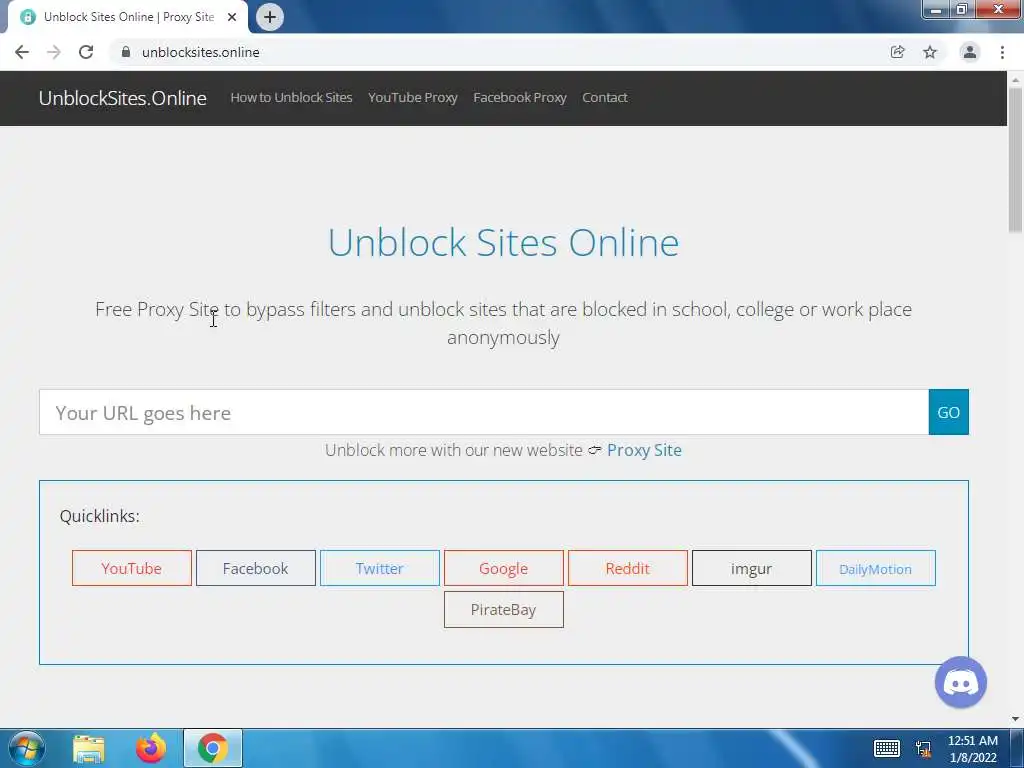Open the Contact nav link
Image resolution: width=1024 pixels, height=768 pixels.
[x=605, y=97]
